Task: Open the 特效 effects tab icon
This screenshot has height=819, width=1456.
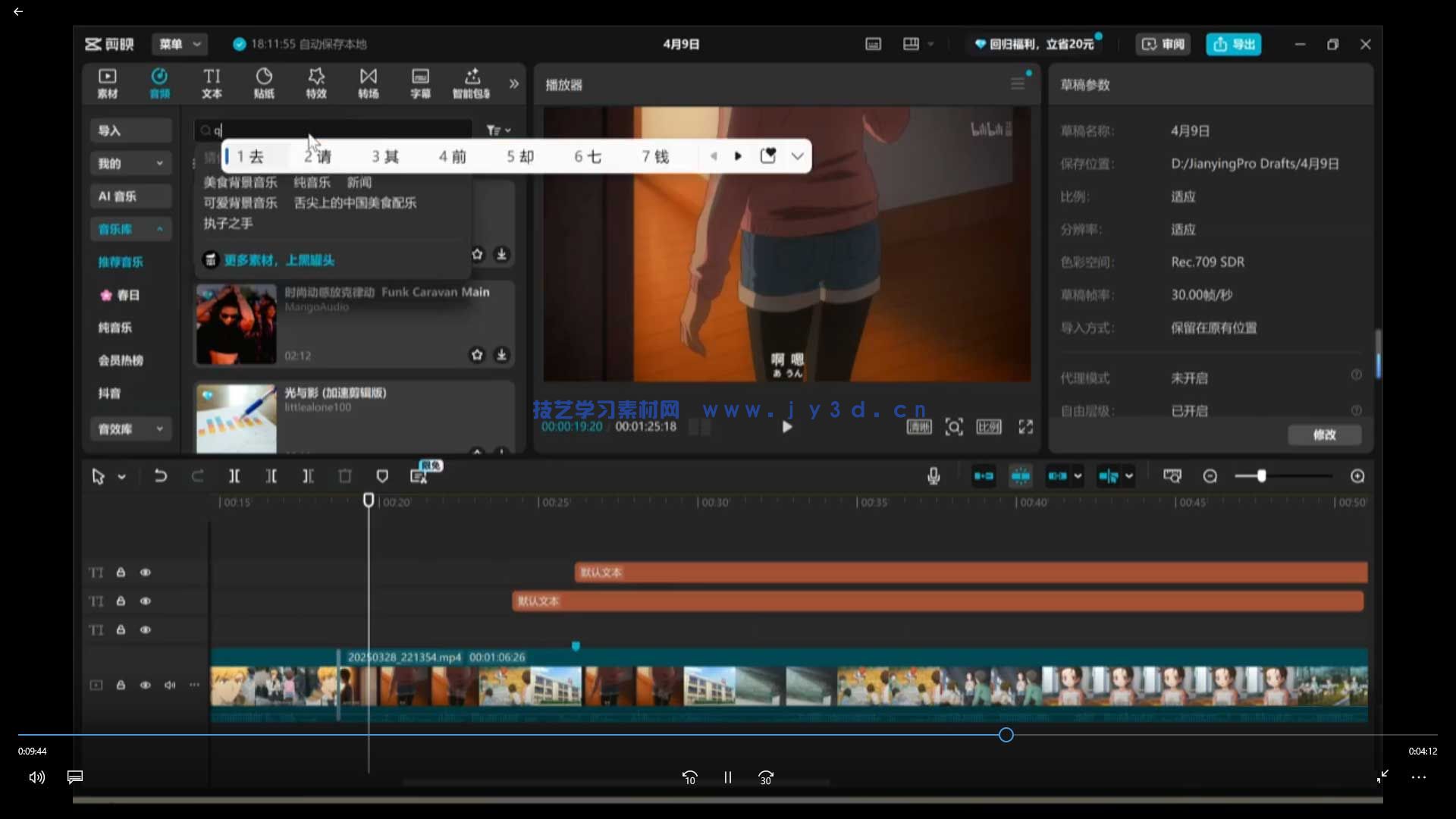Action: click(x=316, y=83)
